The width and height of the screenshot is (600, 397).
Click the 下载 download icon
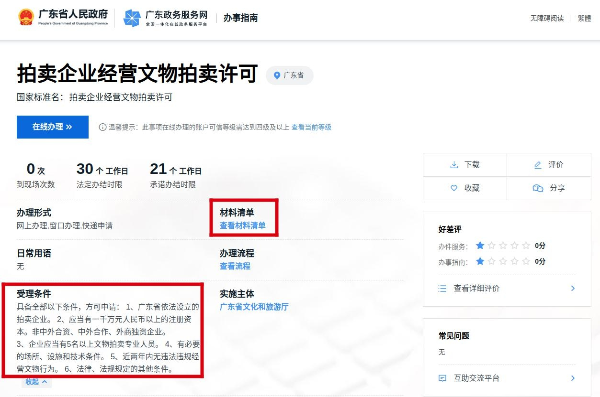click(454, 165)
